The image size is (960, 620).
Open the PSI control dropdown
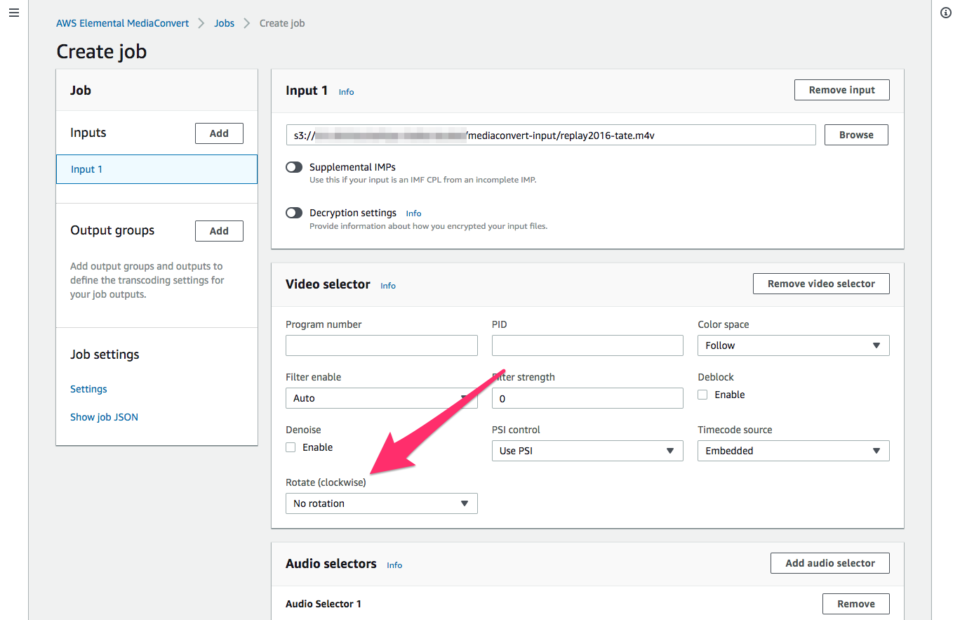[586, 450]
